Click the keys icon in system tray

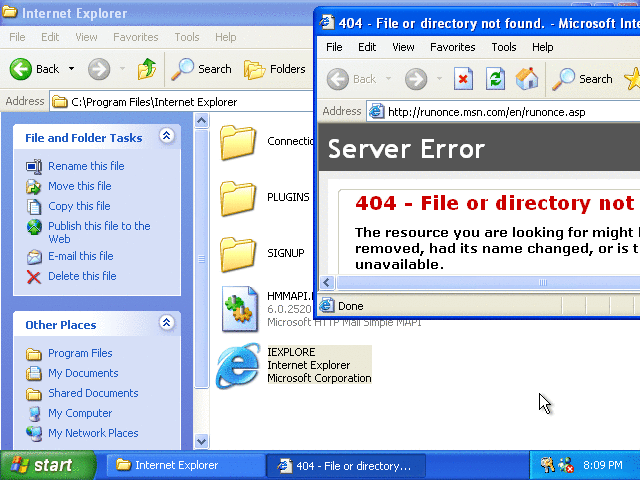[547, 465]
